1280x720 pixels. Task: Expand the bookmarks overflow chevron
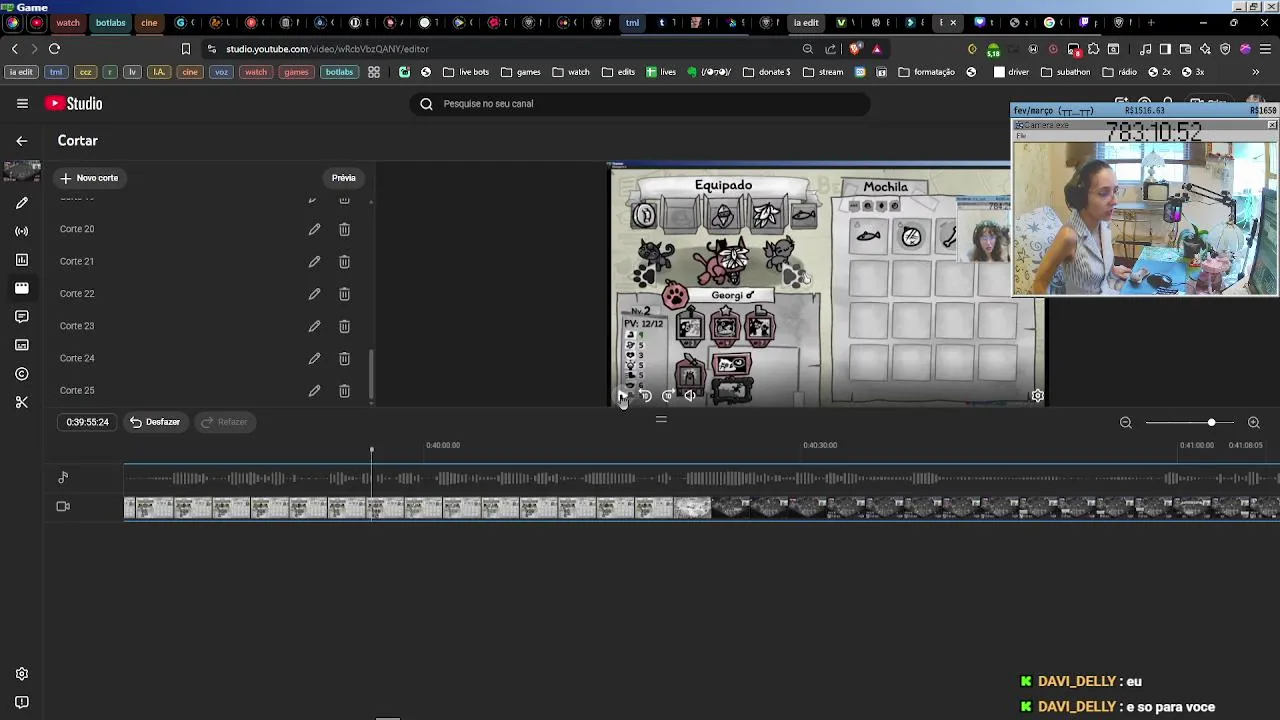pos(1256,72)
